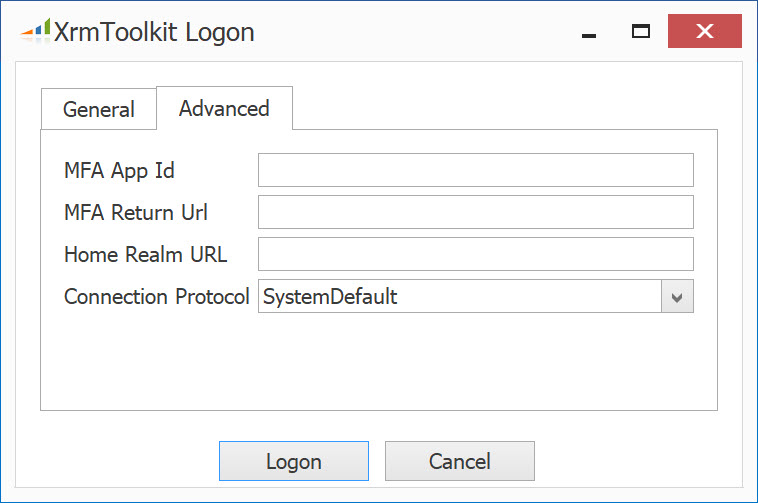Click the Connection Protocol label
Viewport: 758px width, 503px height.
coord(157,297)
